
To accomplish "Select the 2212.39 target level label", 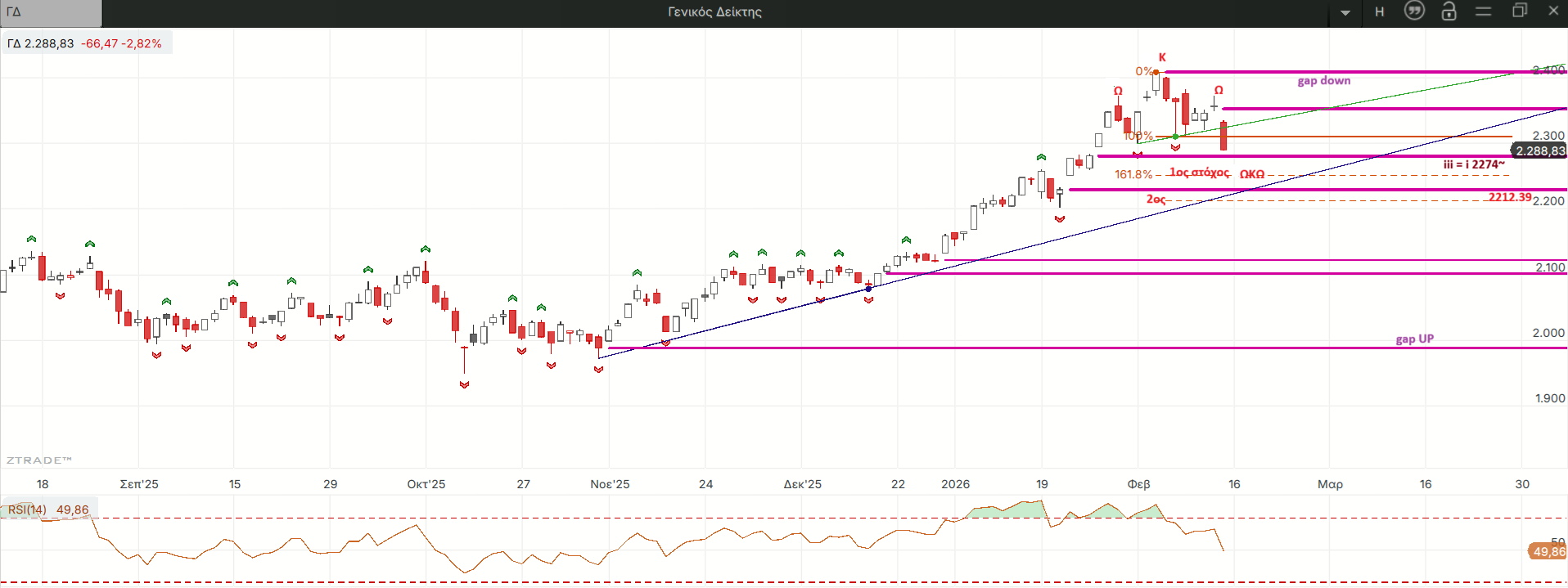I will (1509, 197).
